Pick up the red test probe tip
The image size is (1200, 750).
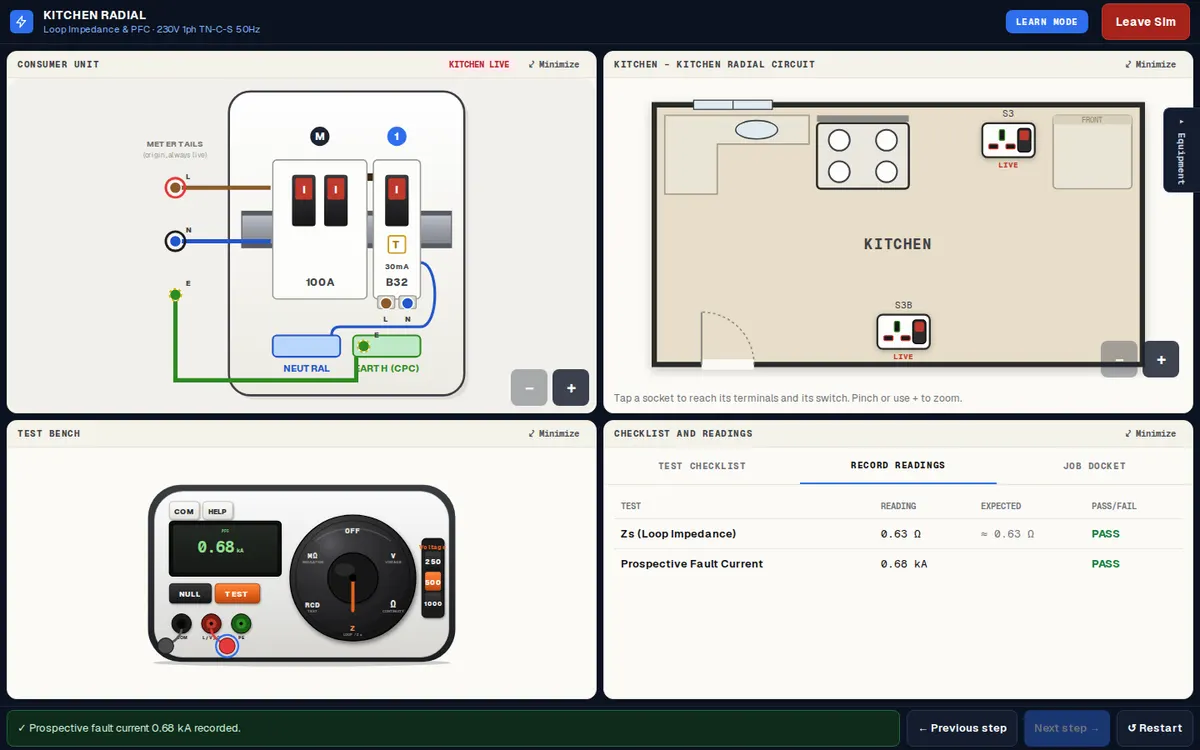click(x=227, y=646)
